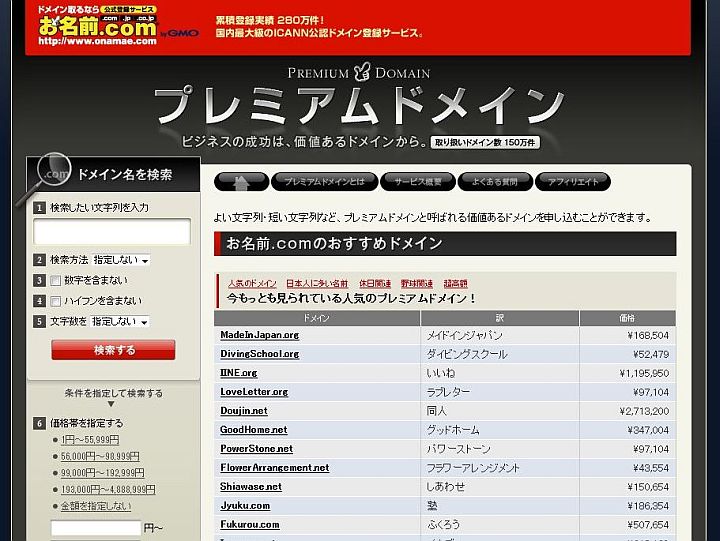Click the price ¥2,713,200
This screenshot has width=720, height=541.
(x=644, y=411)
